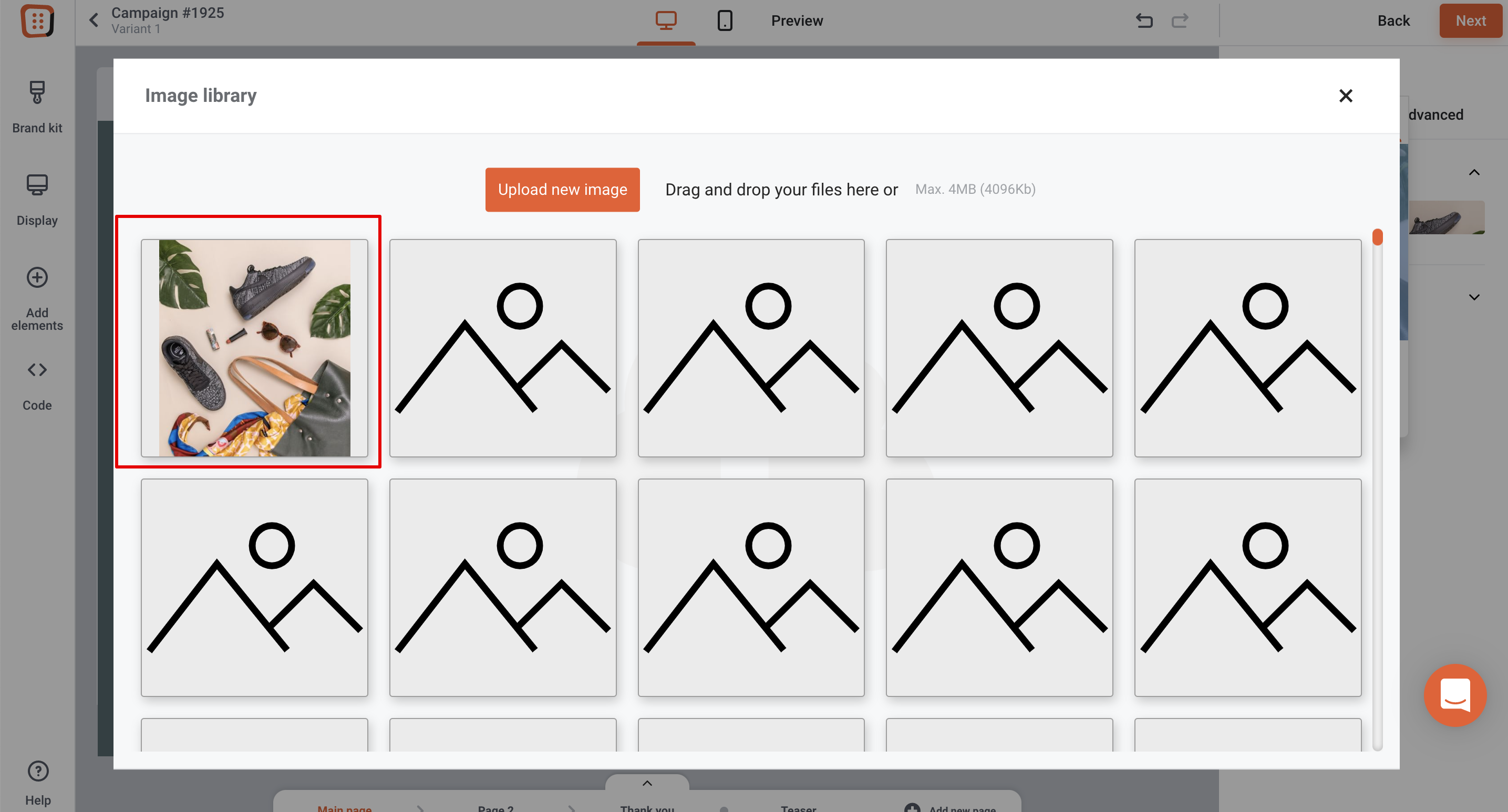Undo the last change
Screen dimensions: 1508x812
pyautogui.click(x=1144, y=21)
